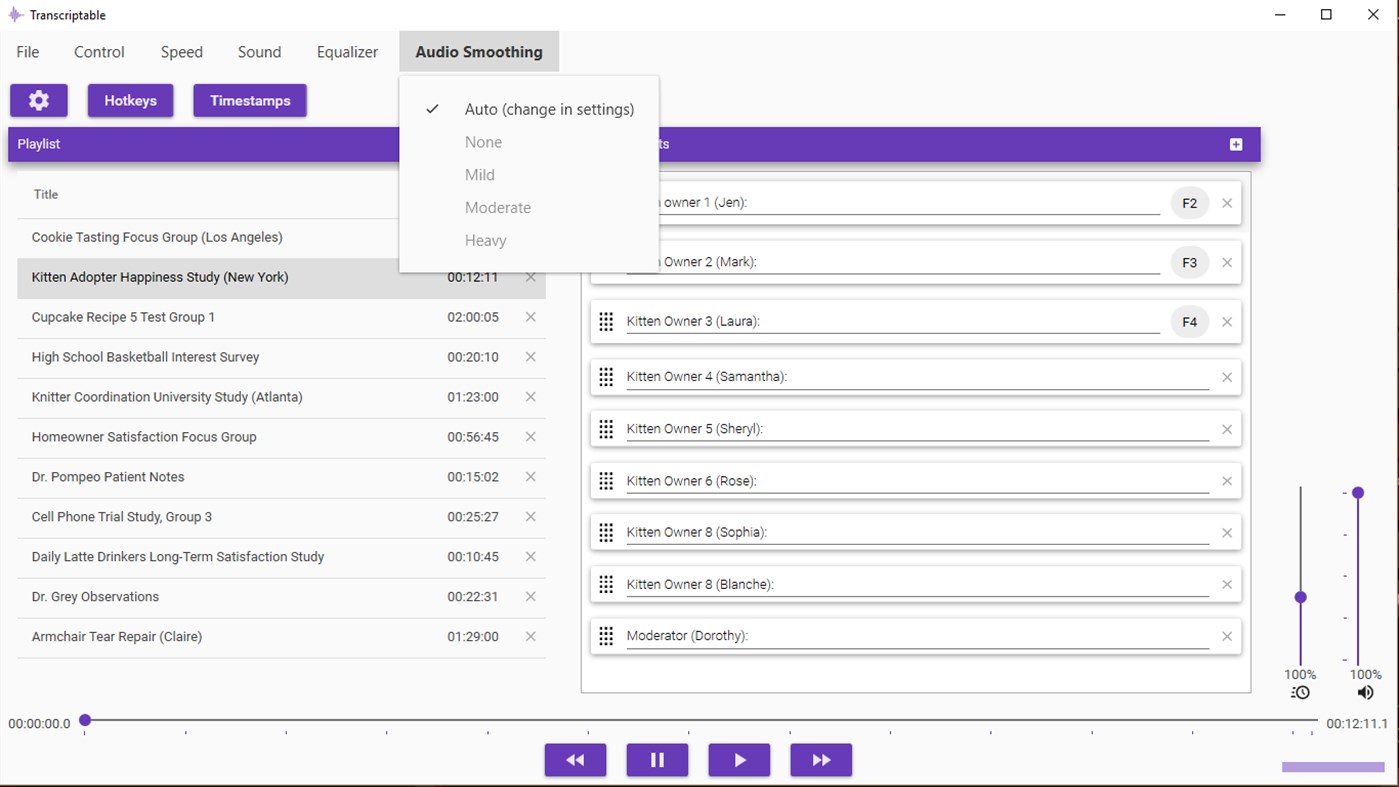
Task: Open the Control menu
Action: [x=98, y=51]
